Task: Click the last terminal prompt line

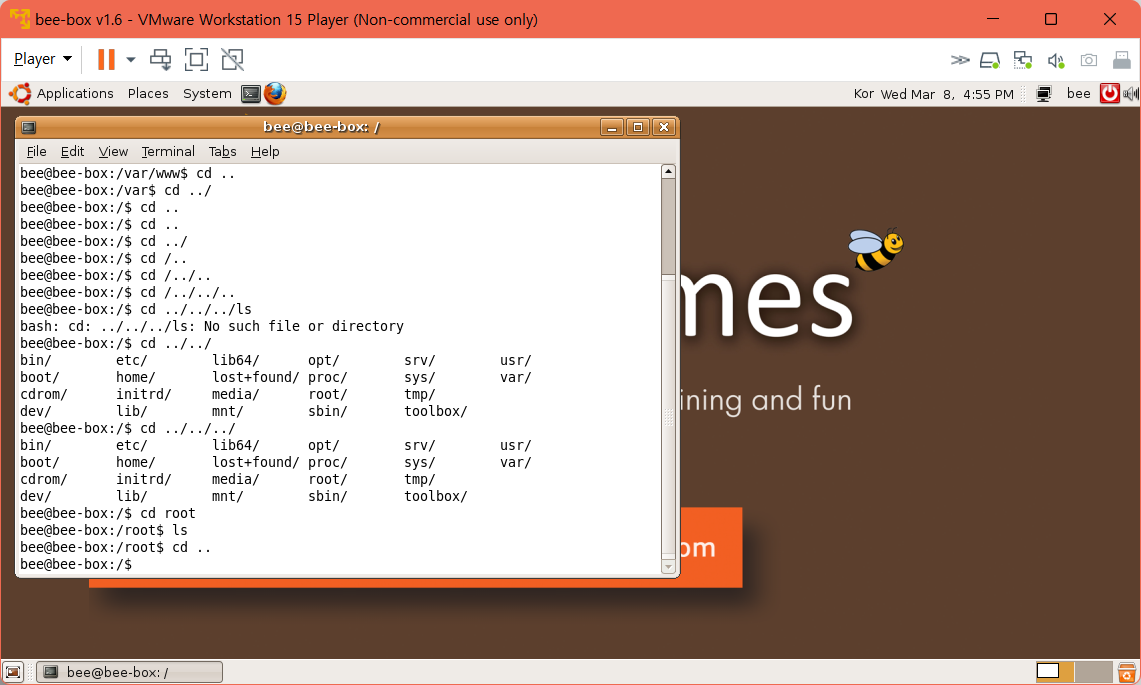Action: pyautogui.click(x=76, y=564)
